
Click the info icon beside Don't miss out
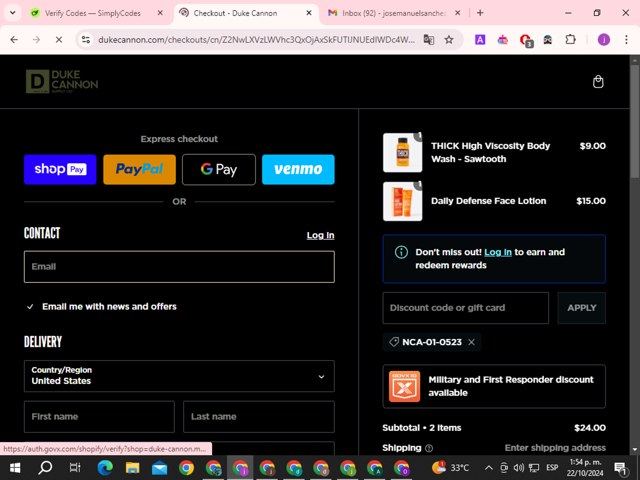point(401,252)
